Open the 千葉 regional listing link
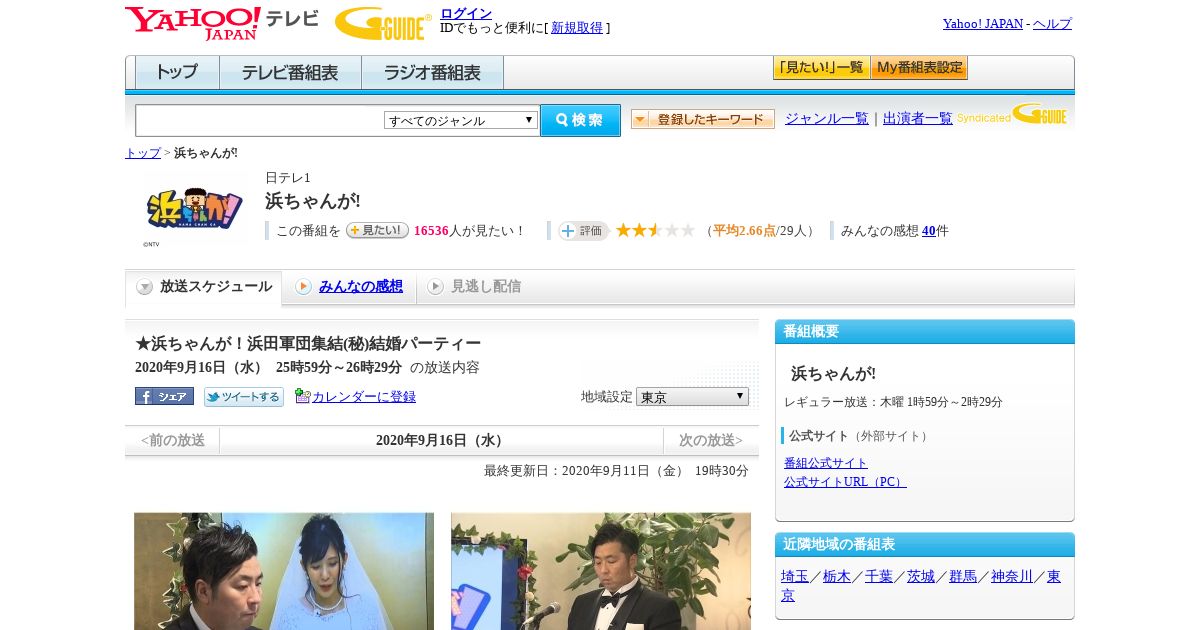 pyautogui.click(x=879, y=576)
